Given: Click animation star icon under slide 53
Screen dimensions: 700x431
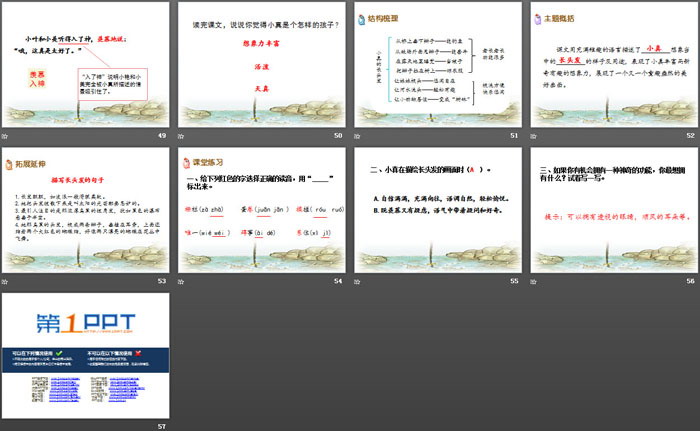Looking at the screenshot, I should click(5, 281).
